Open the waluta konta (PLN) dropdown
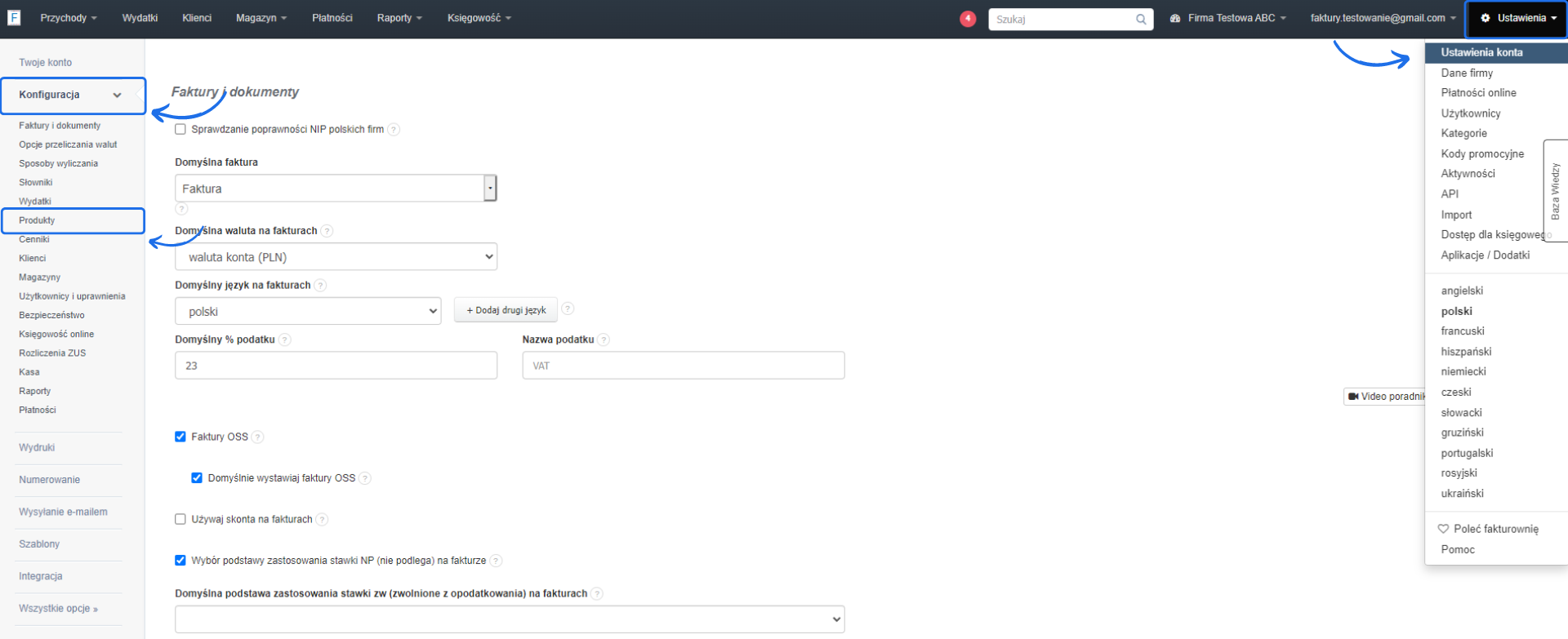The image size is (1568, 639). 336,257
